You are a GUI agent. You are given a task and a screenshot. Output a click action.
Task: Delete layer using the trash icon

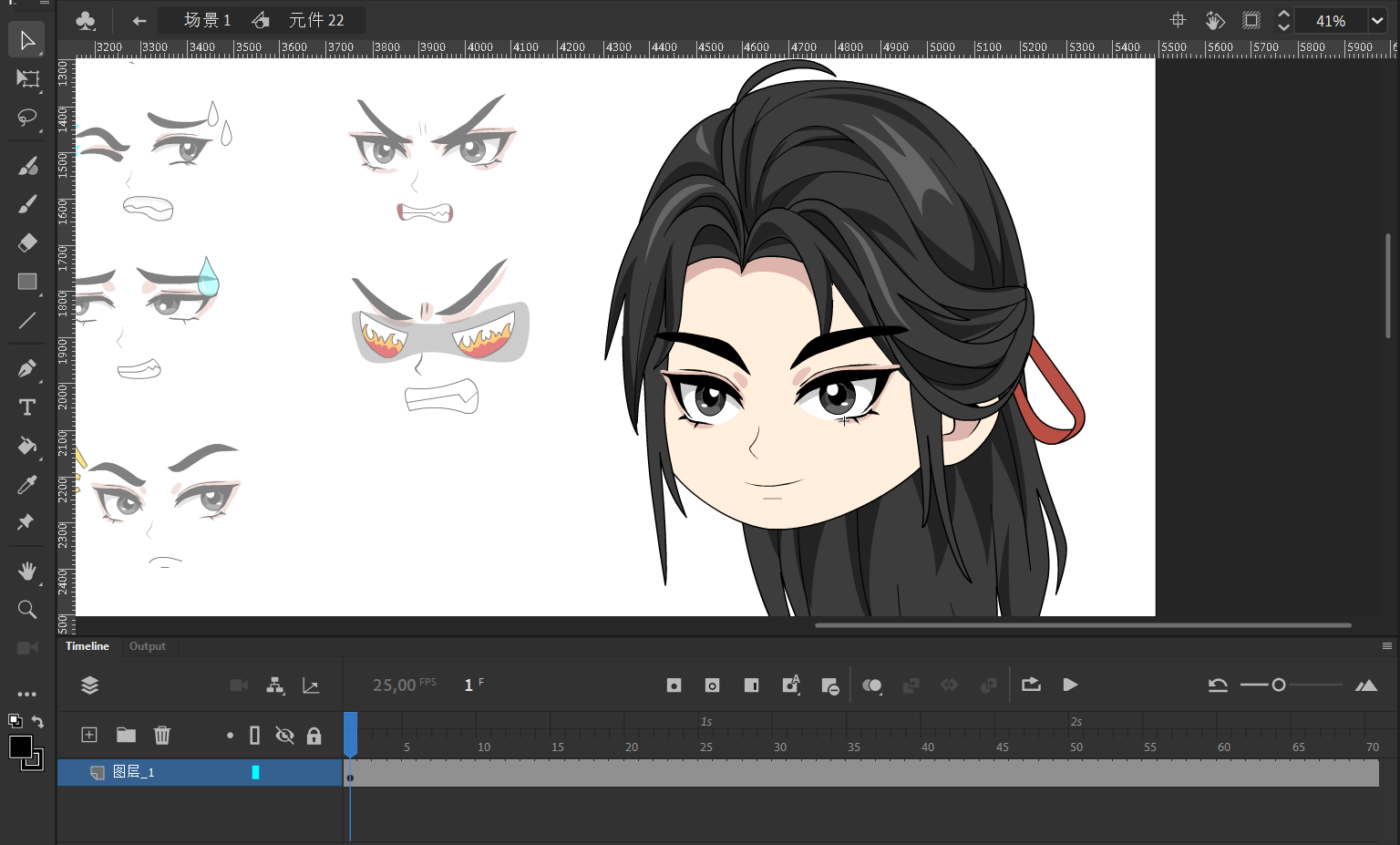pos(162,735)
